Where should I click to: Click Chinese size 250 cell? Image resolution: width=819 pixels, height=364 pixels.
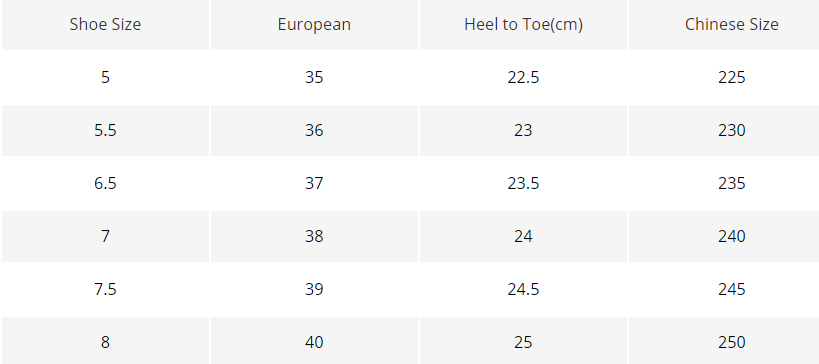click(x=732, y=342)
